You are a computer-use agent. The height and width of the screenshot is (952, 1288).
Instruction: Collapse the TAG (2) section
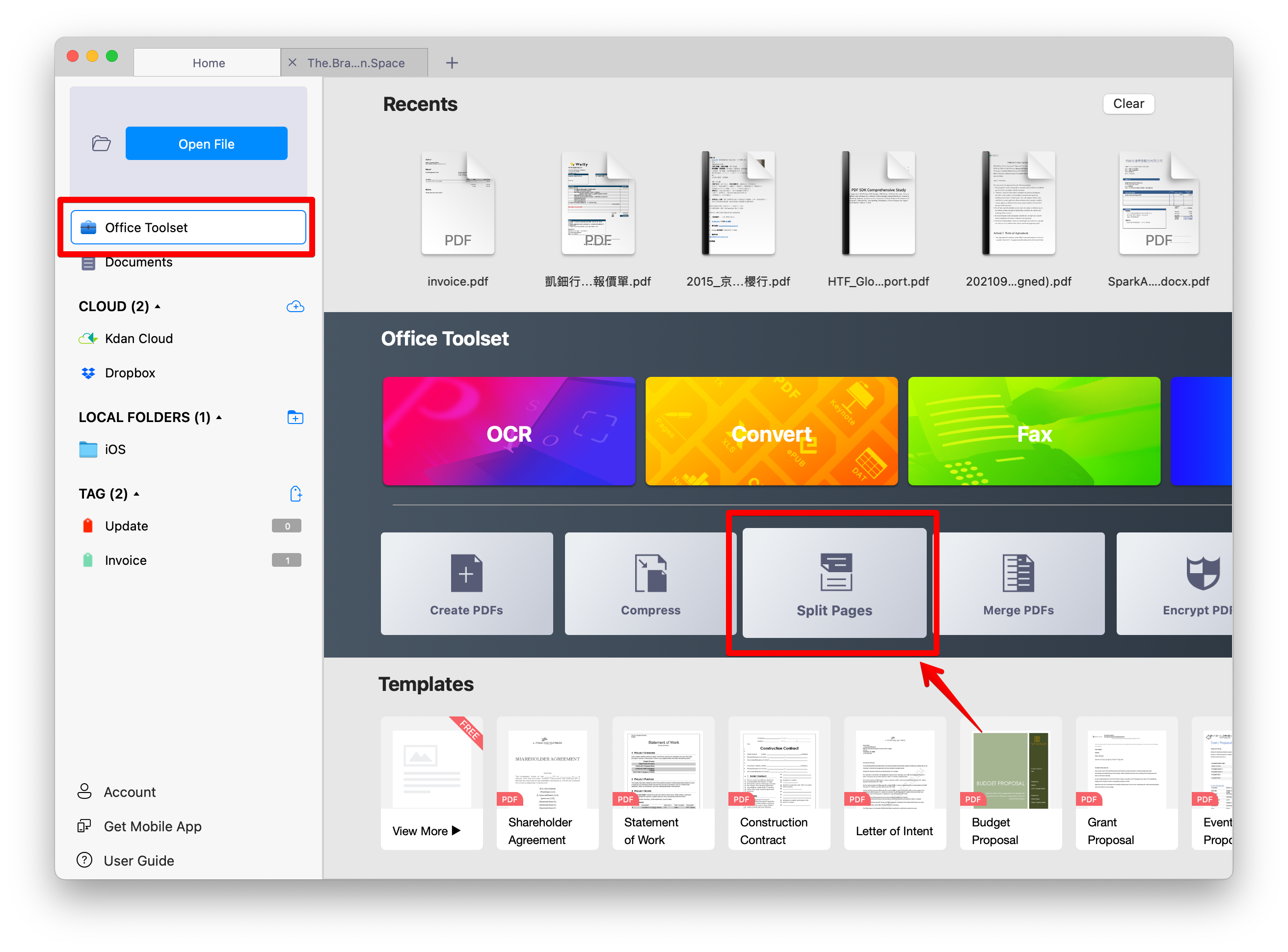136,494
